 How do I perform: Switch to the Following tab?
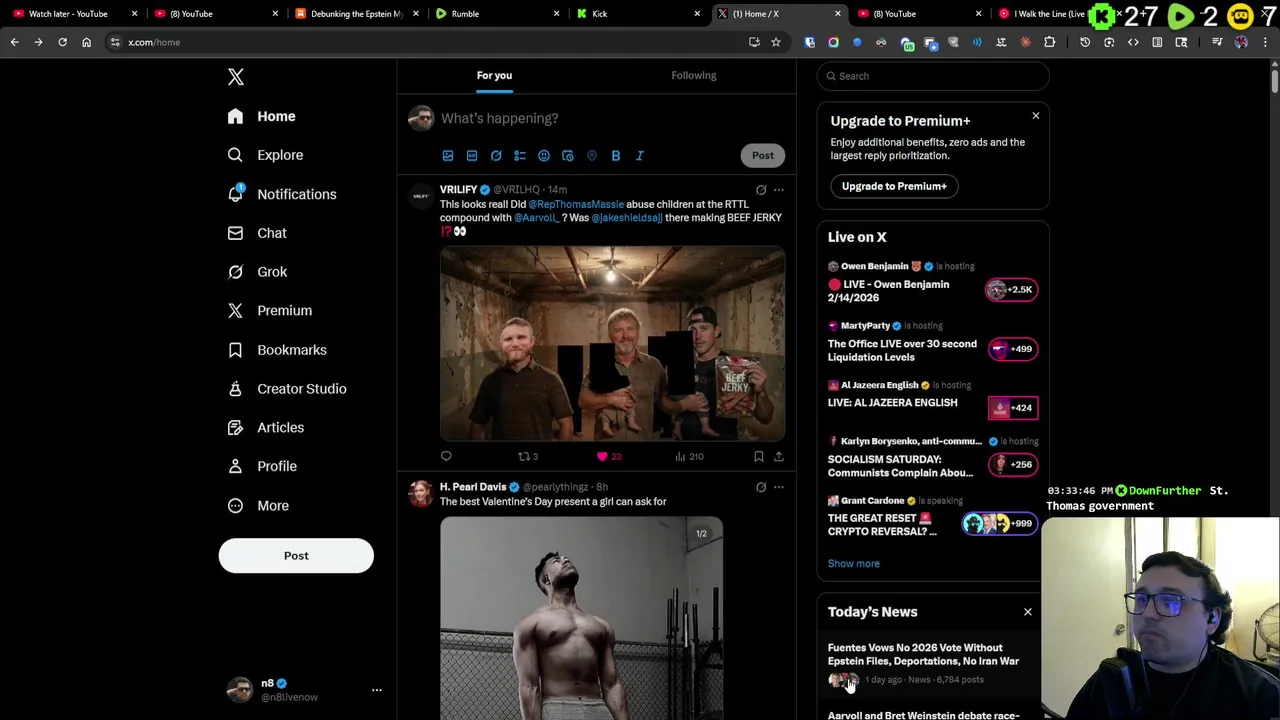(694, 75)
